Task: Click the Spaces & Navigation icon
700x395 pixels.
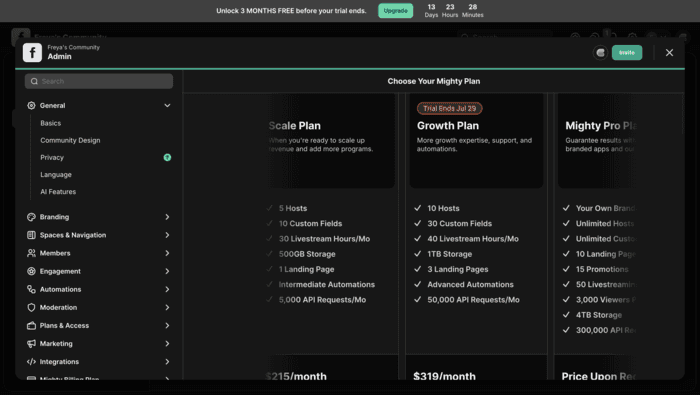Action: coord(31,235)
